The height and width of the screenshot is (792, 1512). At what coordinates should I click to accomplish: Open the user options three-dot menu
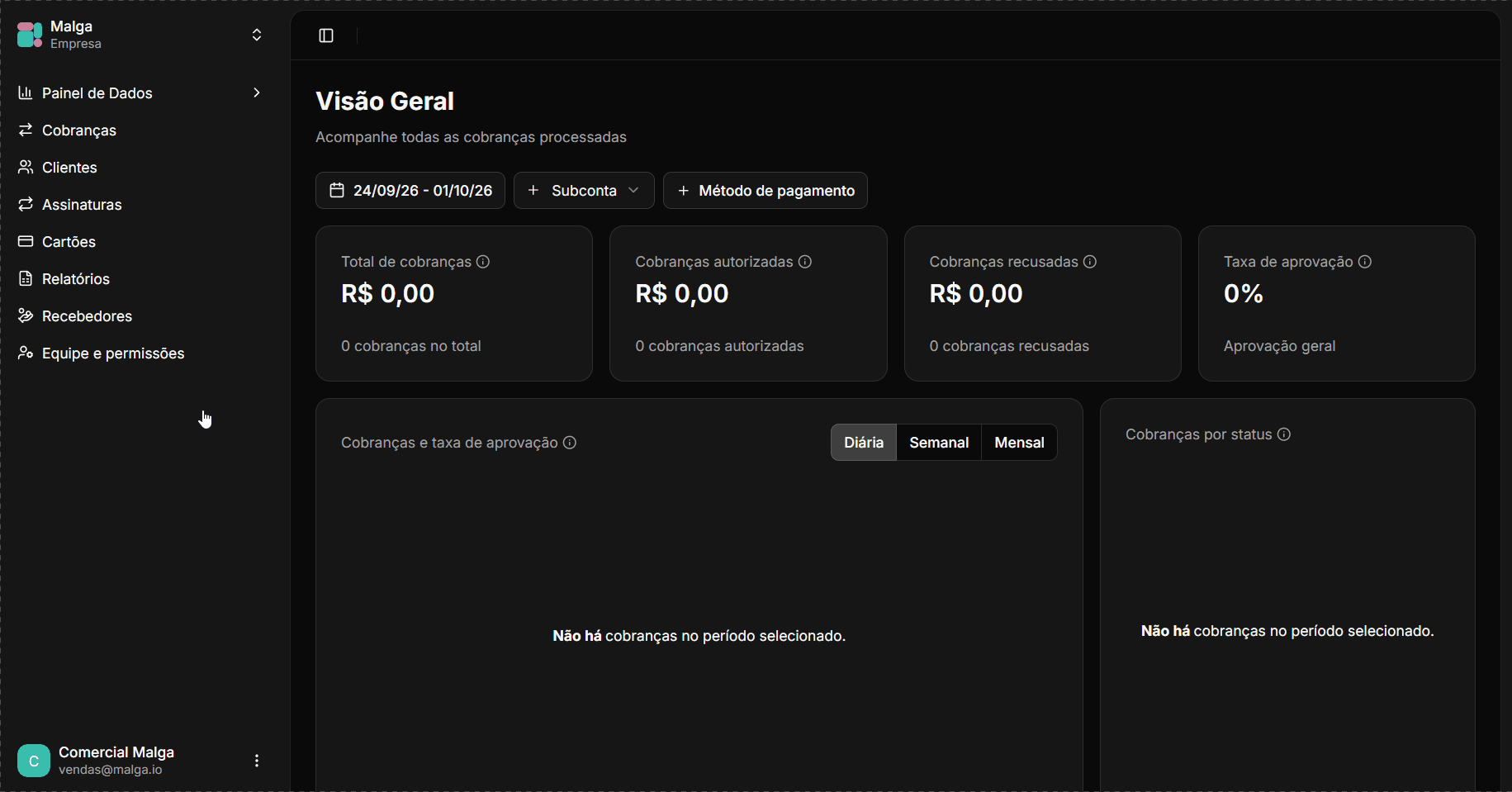(x=257, y=761)
